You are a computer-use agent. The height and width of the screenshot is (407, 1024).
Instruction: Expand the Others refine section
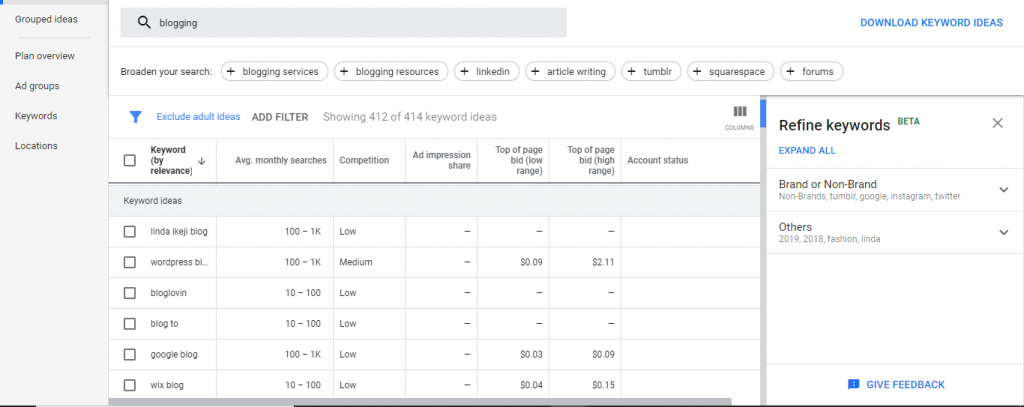coord(1004,232)
